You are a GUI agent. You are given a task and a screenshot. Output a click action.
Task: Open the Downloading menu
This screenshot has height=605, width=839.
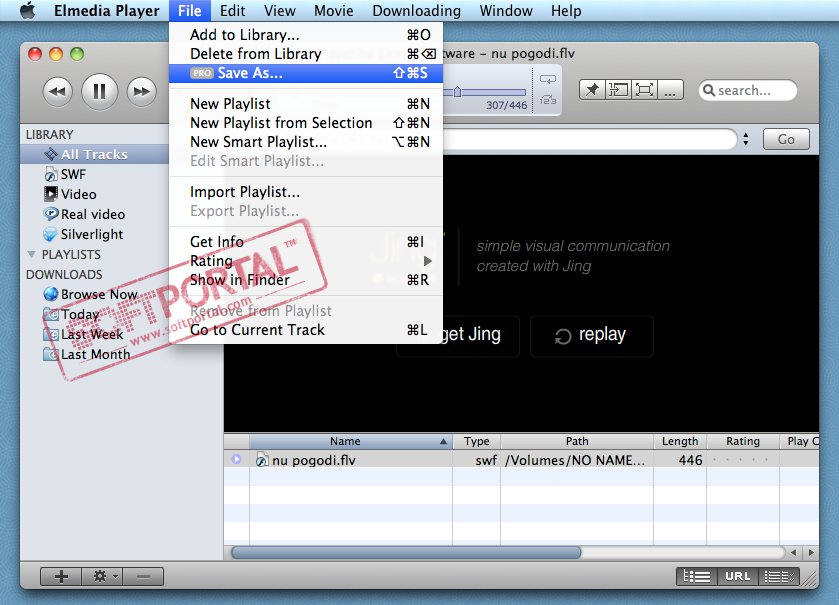[x=416, y=11]
